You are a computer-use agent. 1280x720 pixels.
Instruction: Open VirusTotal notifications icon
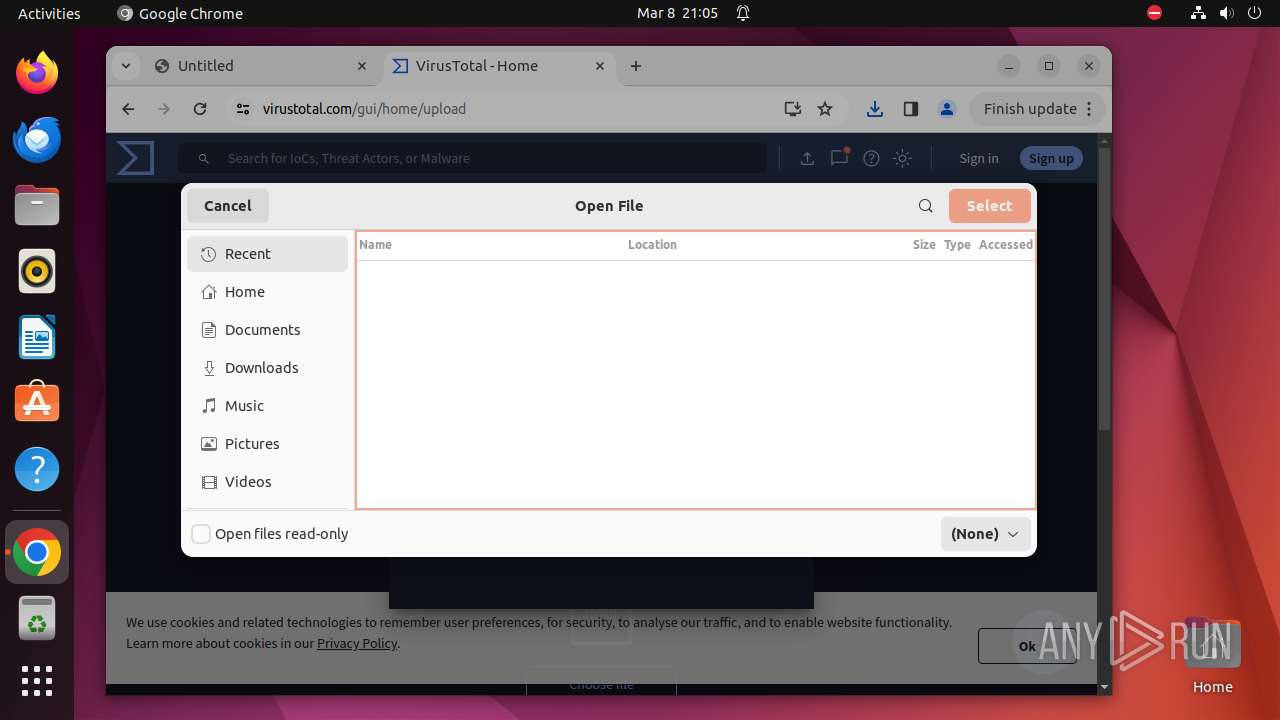pos(839,157)
